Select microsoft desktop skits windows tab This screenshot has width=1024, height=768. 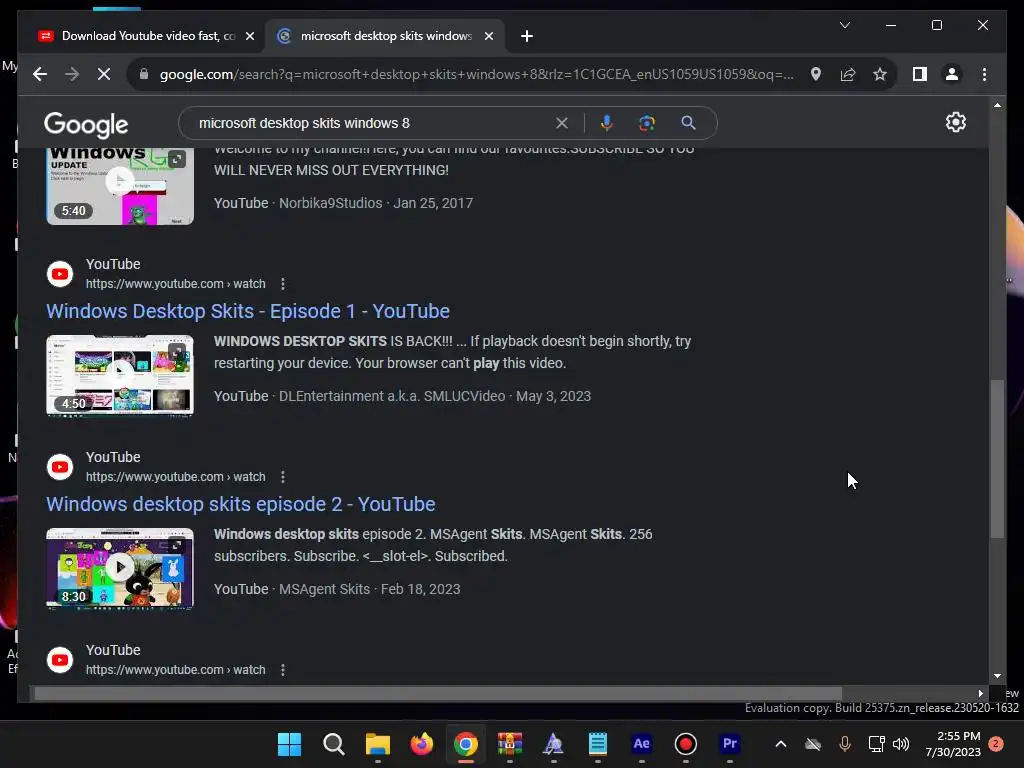tap(385, 36)
